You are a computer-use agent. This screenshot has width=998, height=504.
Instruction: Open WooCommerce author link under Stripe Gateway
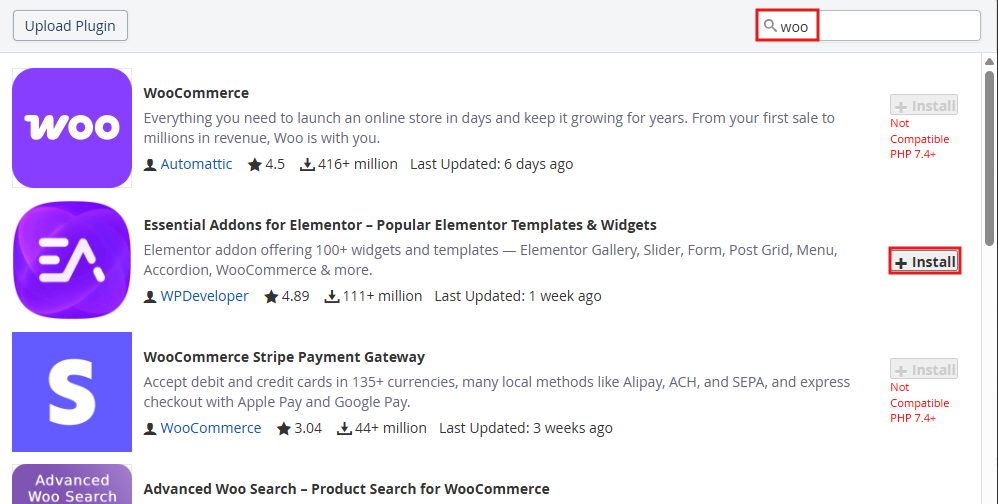click(210, 429)
